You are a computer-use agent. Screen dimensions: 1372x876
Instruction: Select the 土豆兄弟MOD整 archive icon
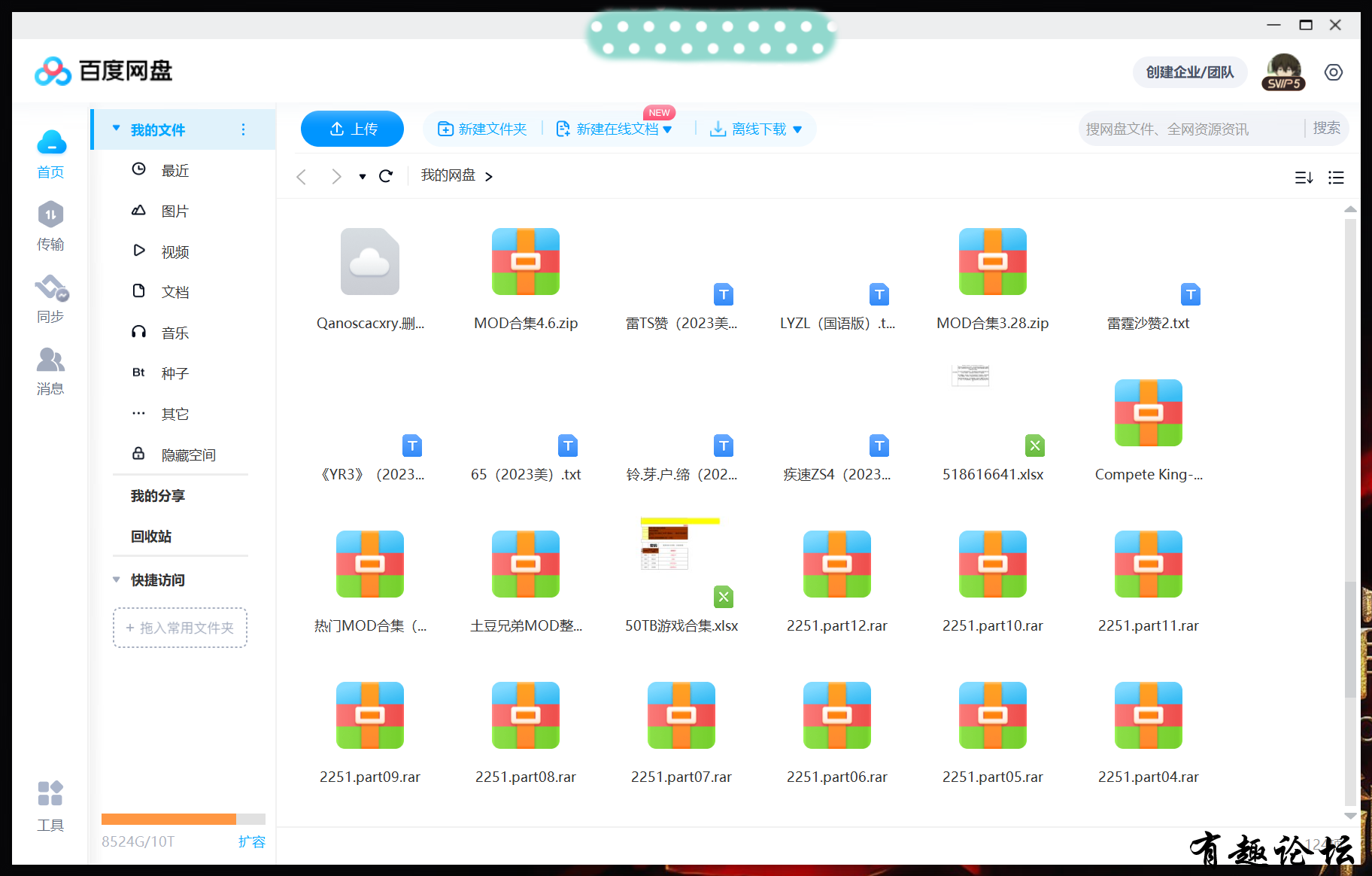[x=526, y=564]
